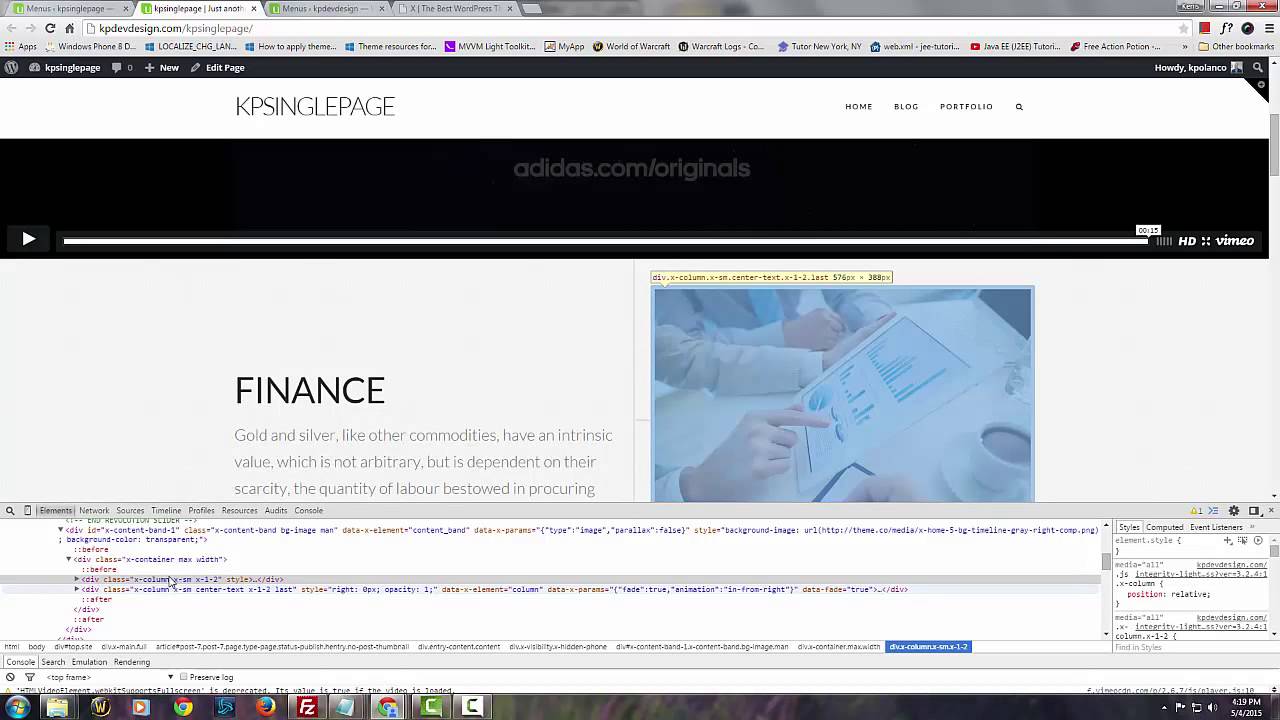Open comments bubble in admin bar
The width and height of the screenshot is (1280, 720).
point(122,67)
